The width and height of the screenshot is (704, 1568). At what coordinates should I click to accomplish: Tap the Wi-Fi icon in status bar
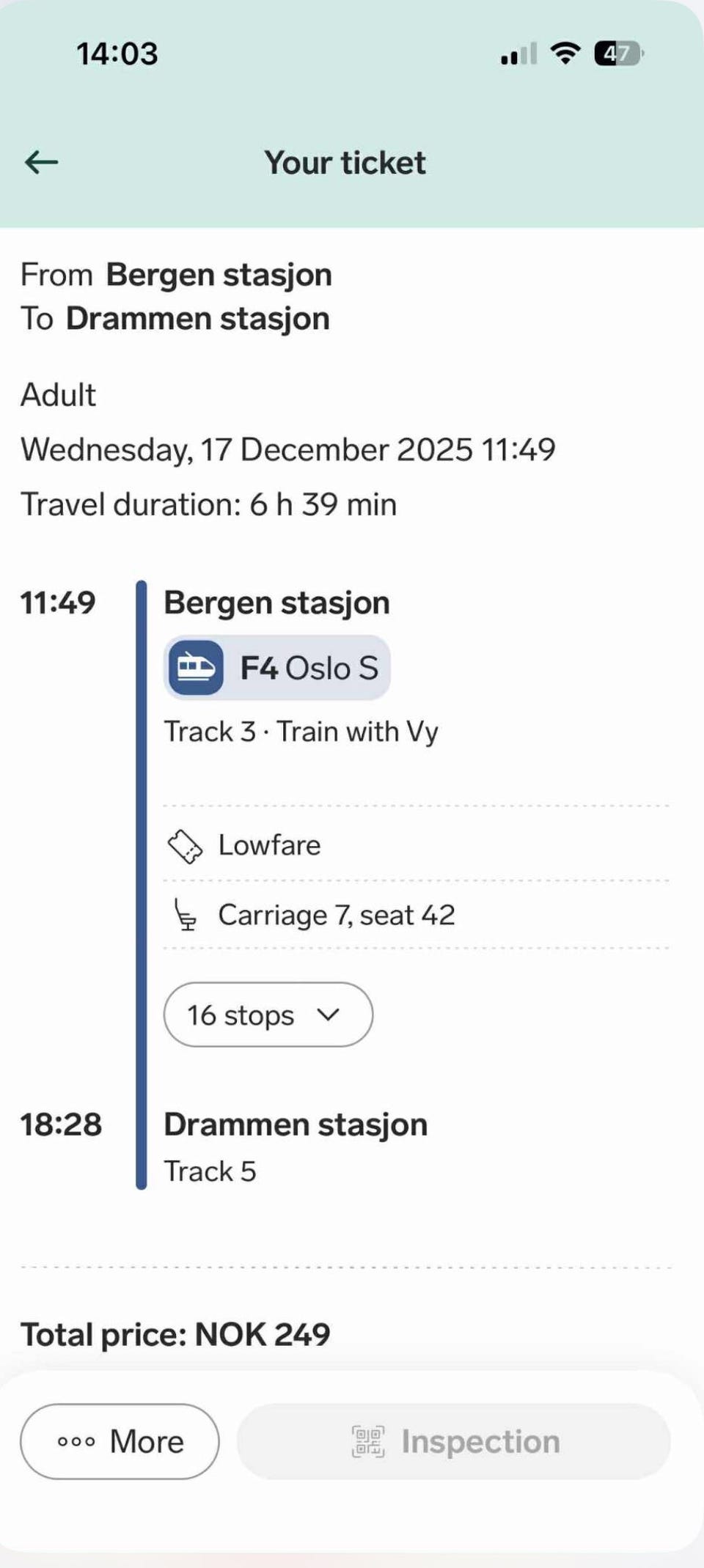[565, 54]
